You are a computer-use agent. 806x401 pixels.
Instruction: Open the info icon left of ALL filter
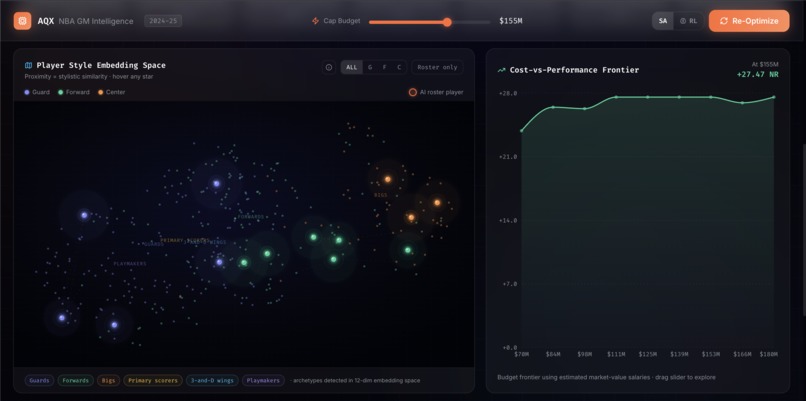(x=329, y=67)
